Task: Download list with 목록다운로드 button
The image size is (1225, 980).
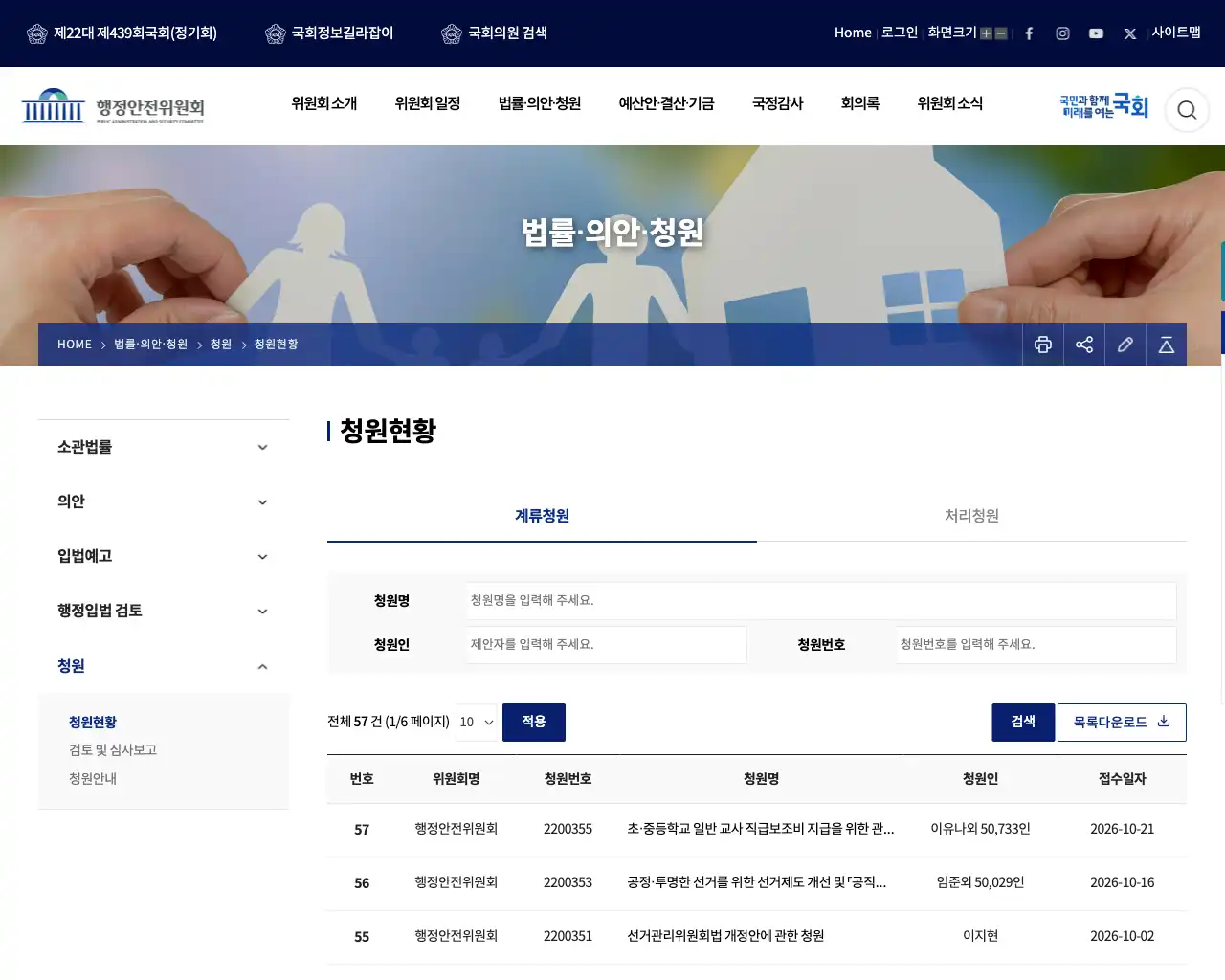Action: point(1122,723)
